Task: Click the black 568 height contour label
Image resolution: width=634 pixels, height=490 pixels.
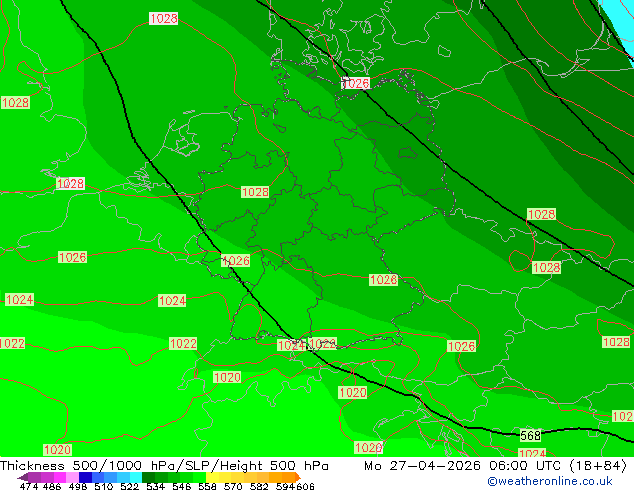Action: click(x=530, y=435)
